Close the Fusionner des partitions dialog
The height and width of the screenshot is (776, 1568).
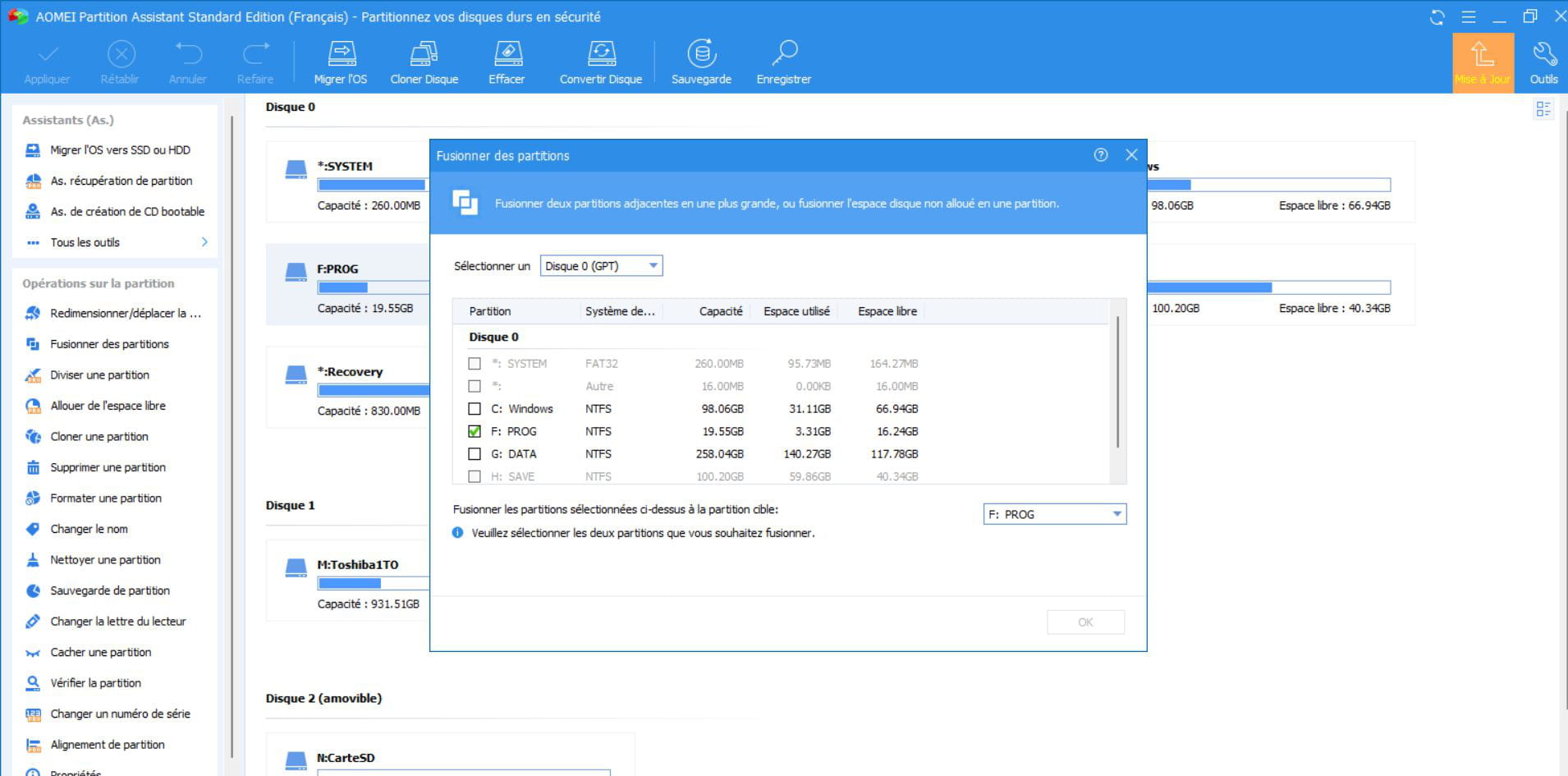[1131, 155]
